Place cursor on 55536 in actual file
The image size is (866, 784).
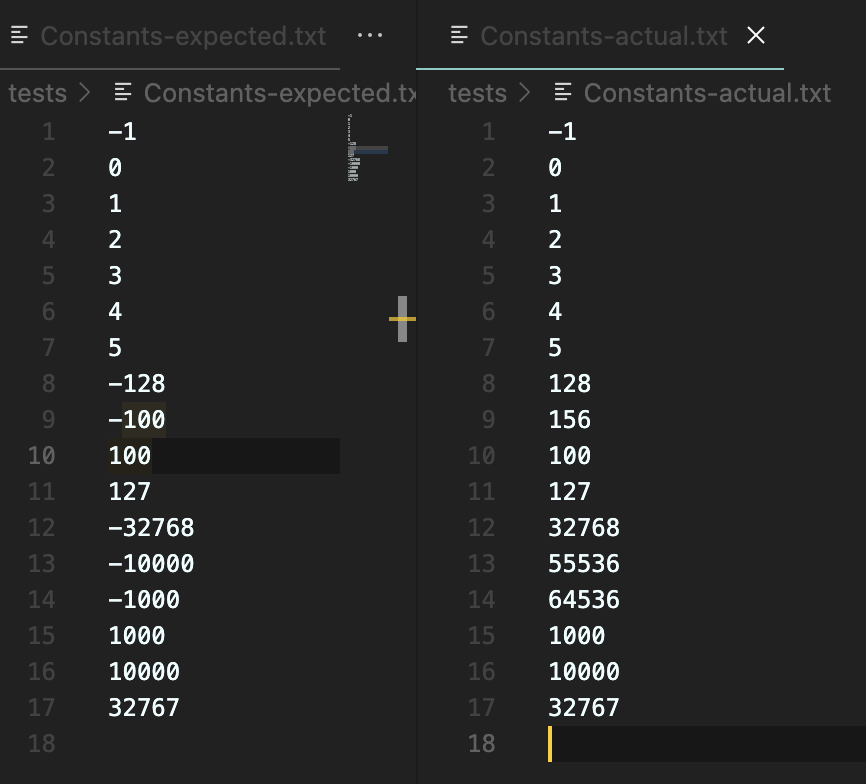(x=584, y=564)
